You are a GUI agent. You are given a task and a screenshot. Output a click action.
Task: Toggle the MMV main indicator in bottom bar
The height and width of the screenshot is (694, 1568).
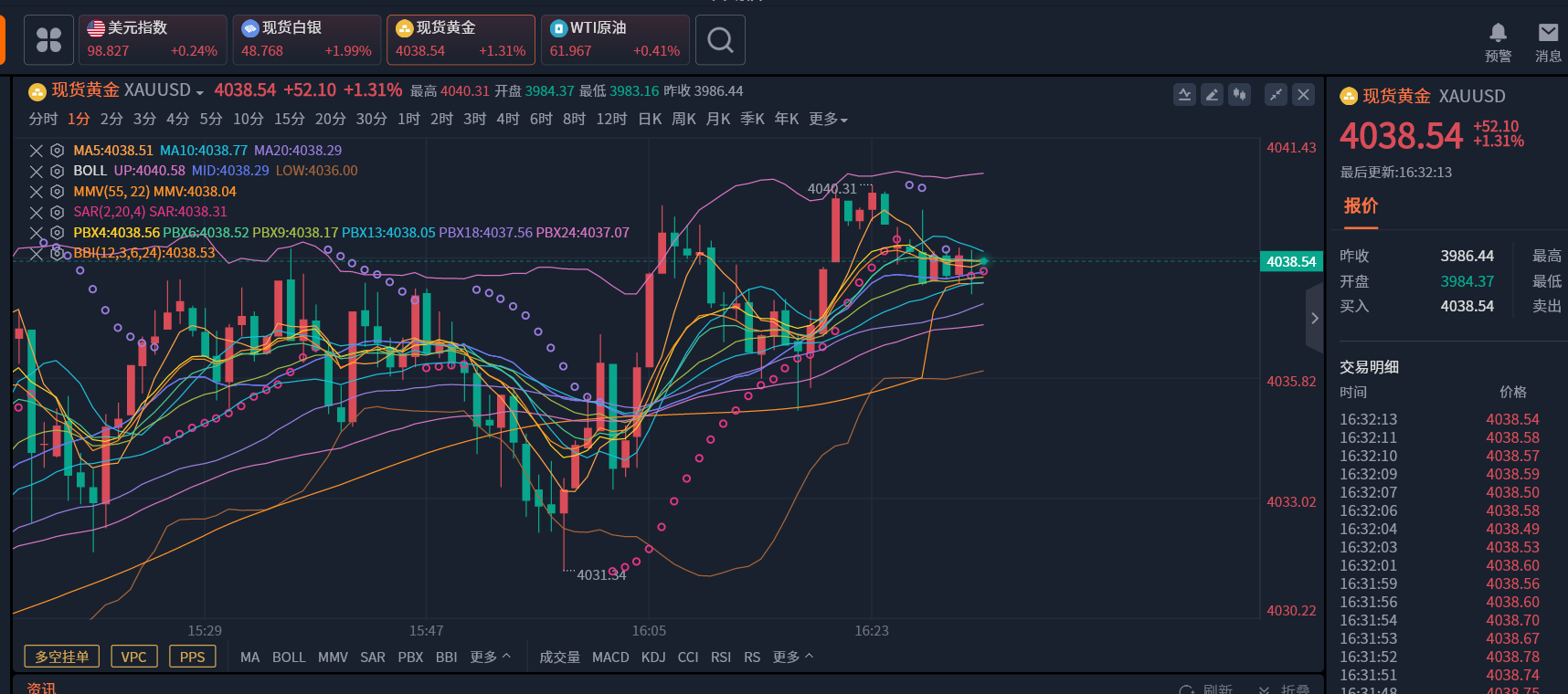pyautogui.click(x=333, y=657)
